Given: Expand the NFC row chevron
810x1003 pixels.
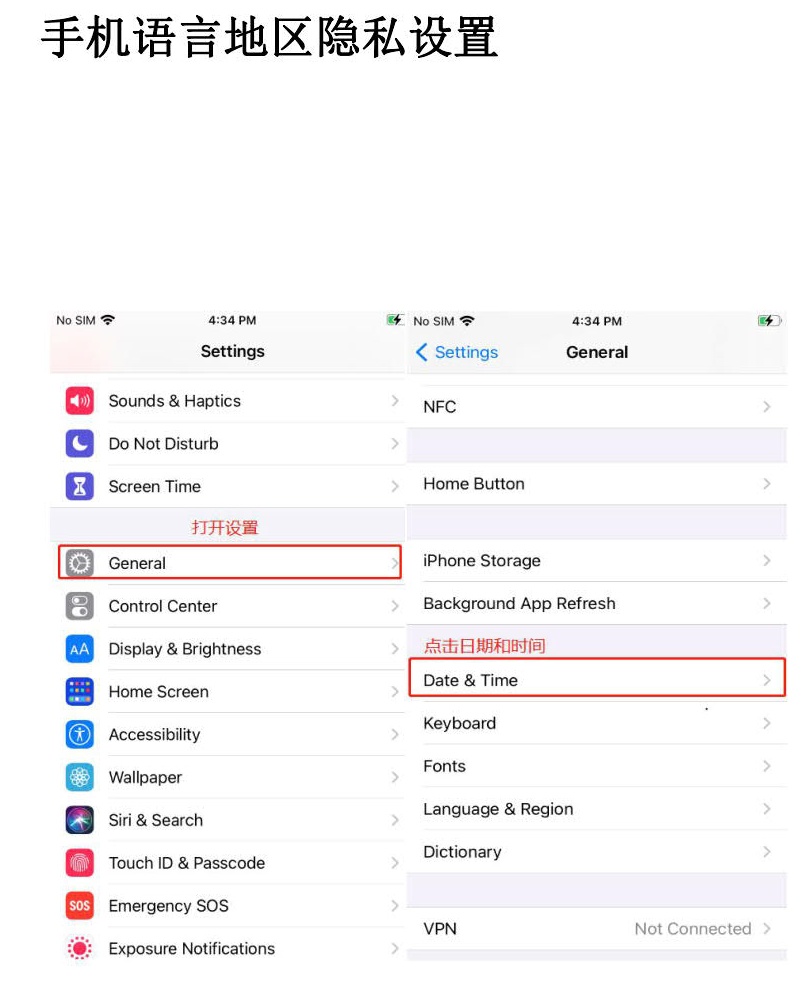Looking at the screenshot, I should (766, 406).
